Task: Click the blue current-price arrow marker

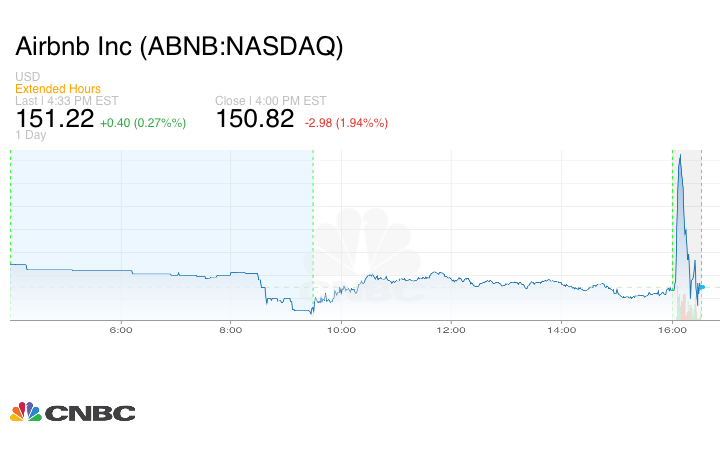Action: coord(701,287)
